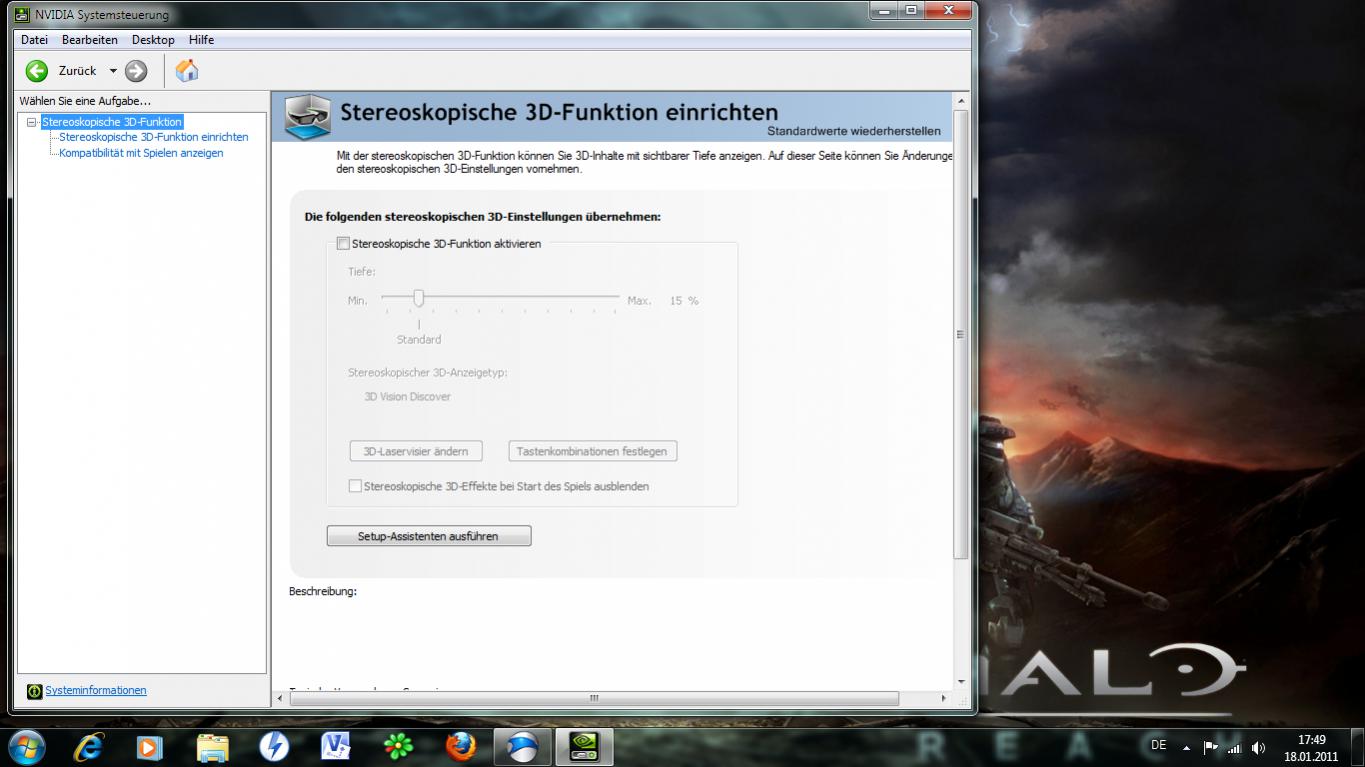Click the Action Center flag tray icon
Viewport: 1365px width, 767px height.
coord(1210,747)
